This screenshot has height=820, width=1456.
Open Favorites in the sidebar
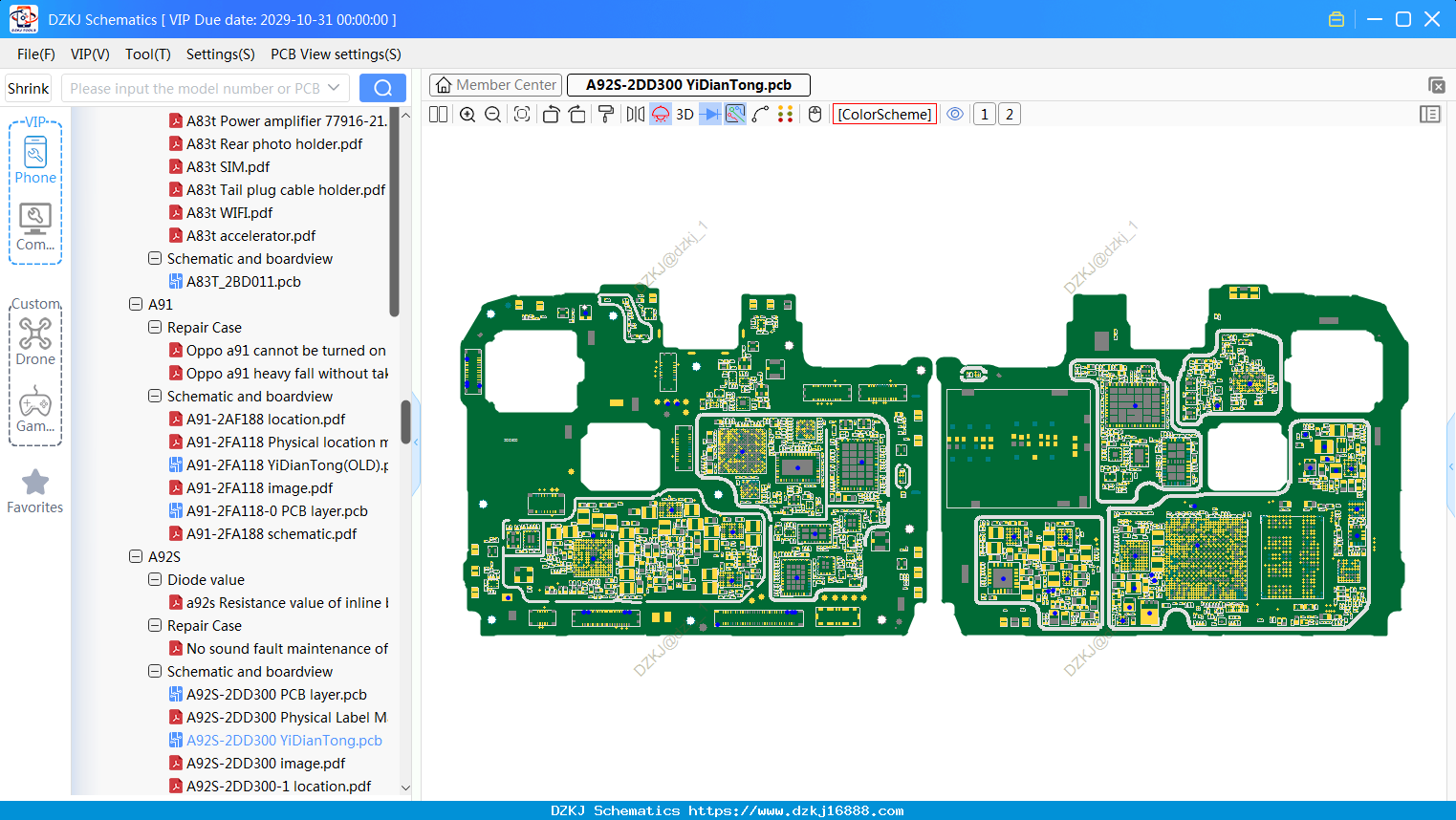pyautogui.click(x=35, y=492)
